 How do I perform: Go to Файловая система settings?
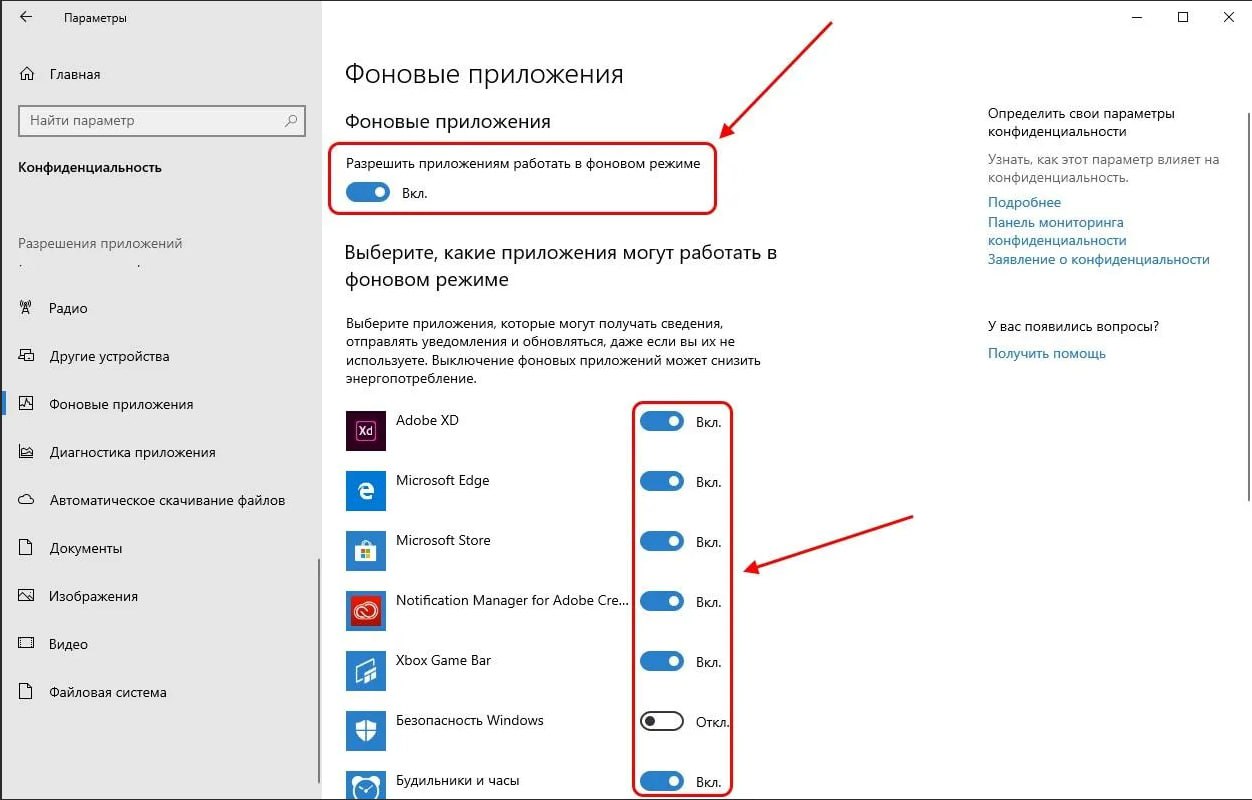point(107,692)
